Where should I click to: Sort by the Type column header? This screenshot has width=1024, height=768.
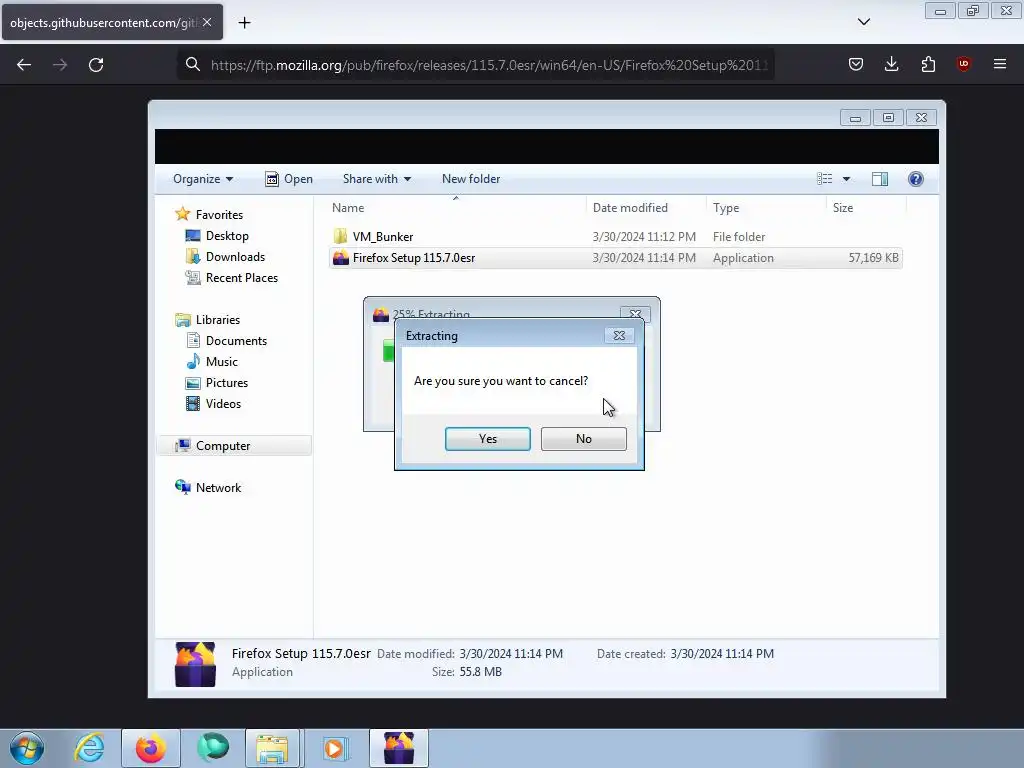765,208
